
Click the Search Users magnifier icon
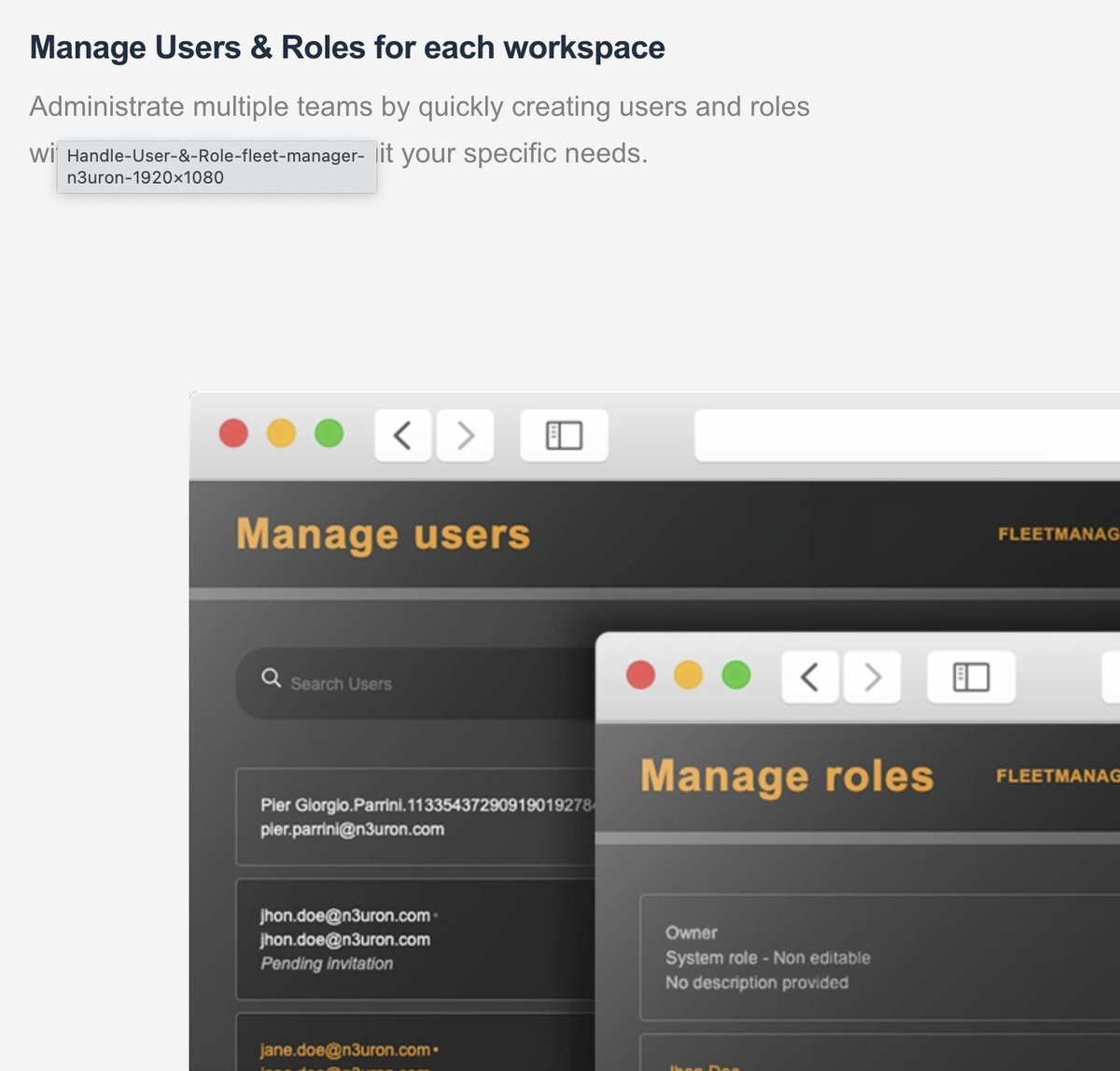(x=272, y=678)
